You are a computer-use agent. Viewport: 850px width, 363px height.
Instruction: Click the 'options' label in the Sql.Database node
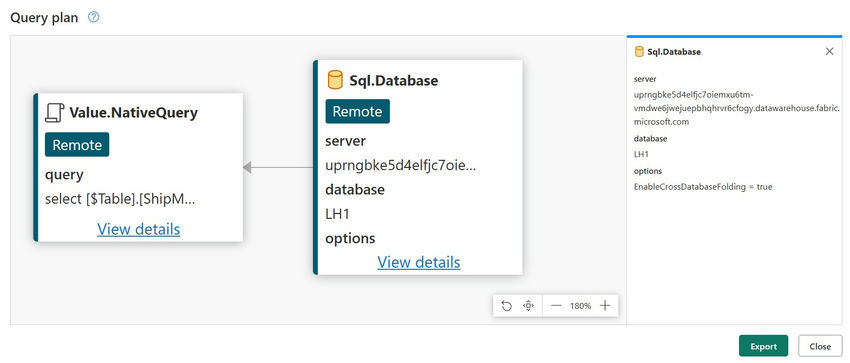[x=350, y=238]
